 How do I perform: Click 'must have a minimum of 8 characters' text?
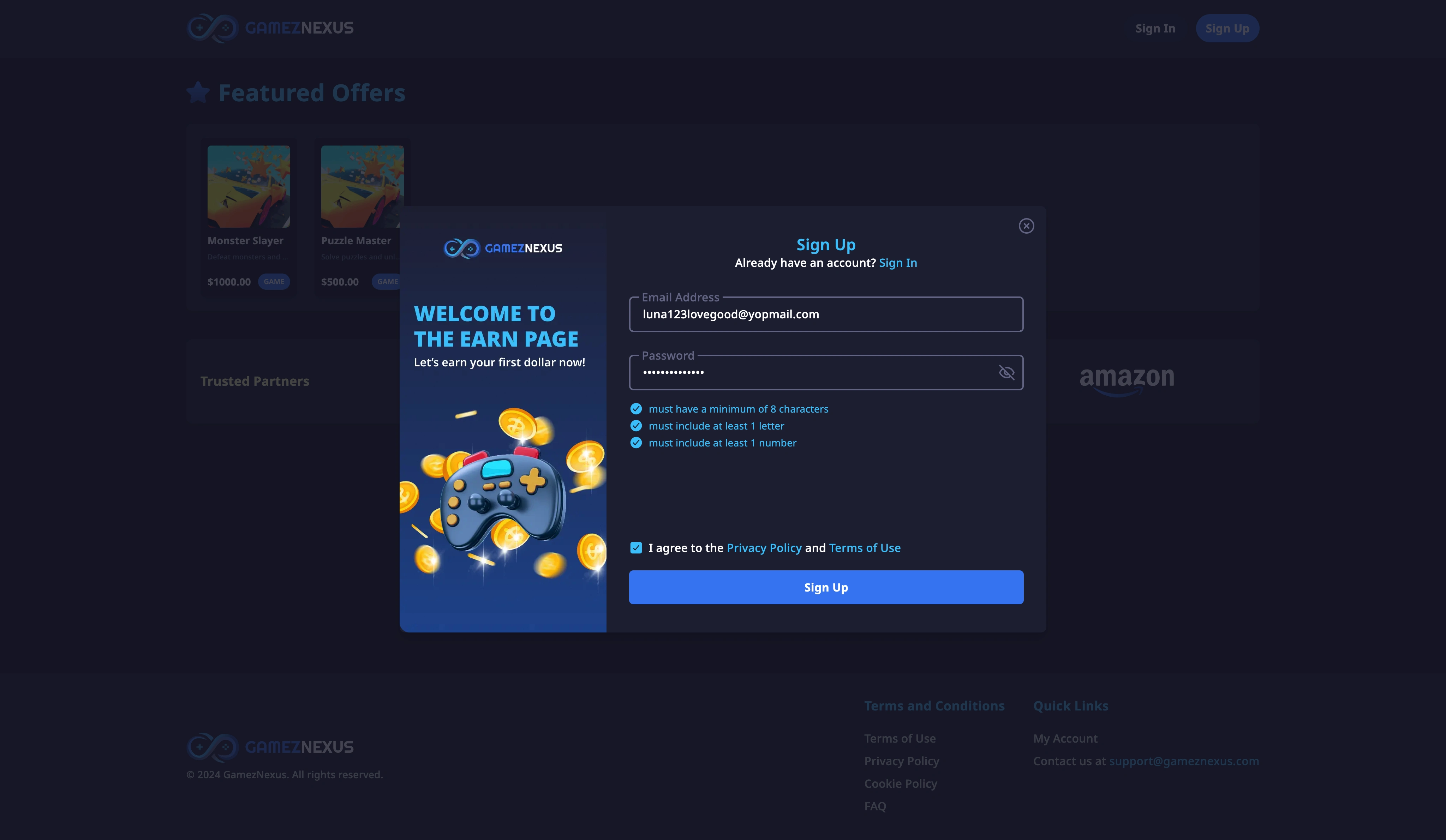point(739,409)
